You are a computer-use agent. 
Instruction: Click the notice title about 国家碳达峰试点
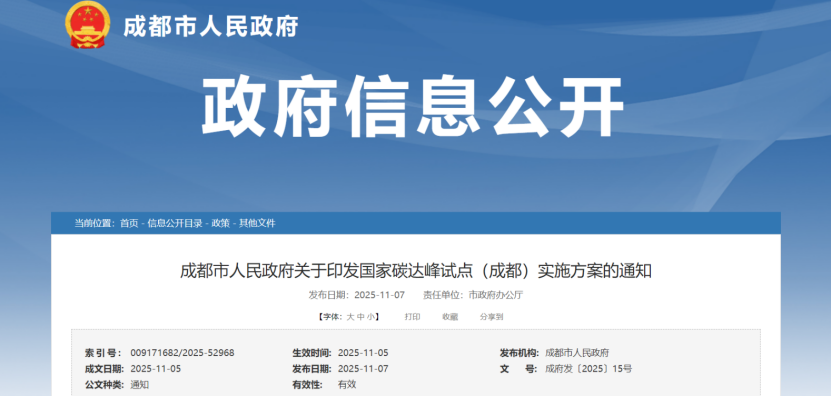coord(416,271)
